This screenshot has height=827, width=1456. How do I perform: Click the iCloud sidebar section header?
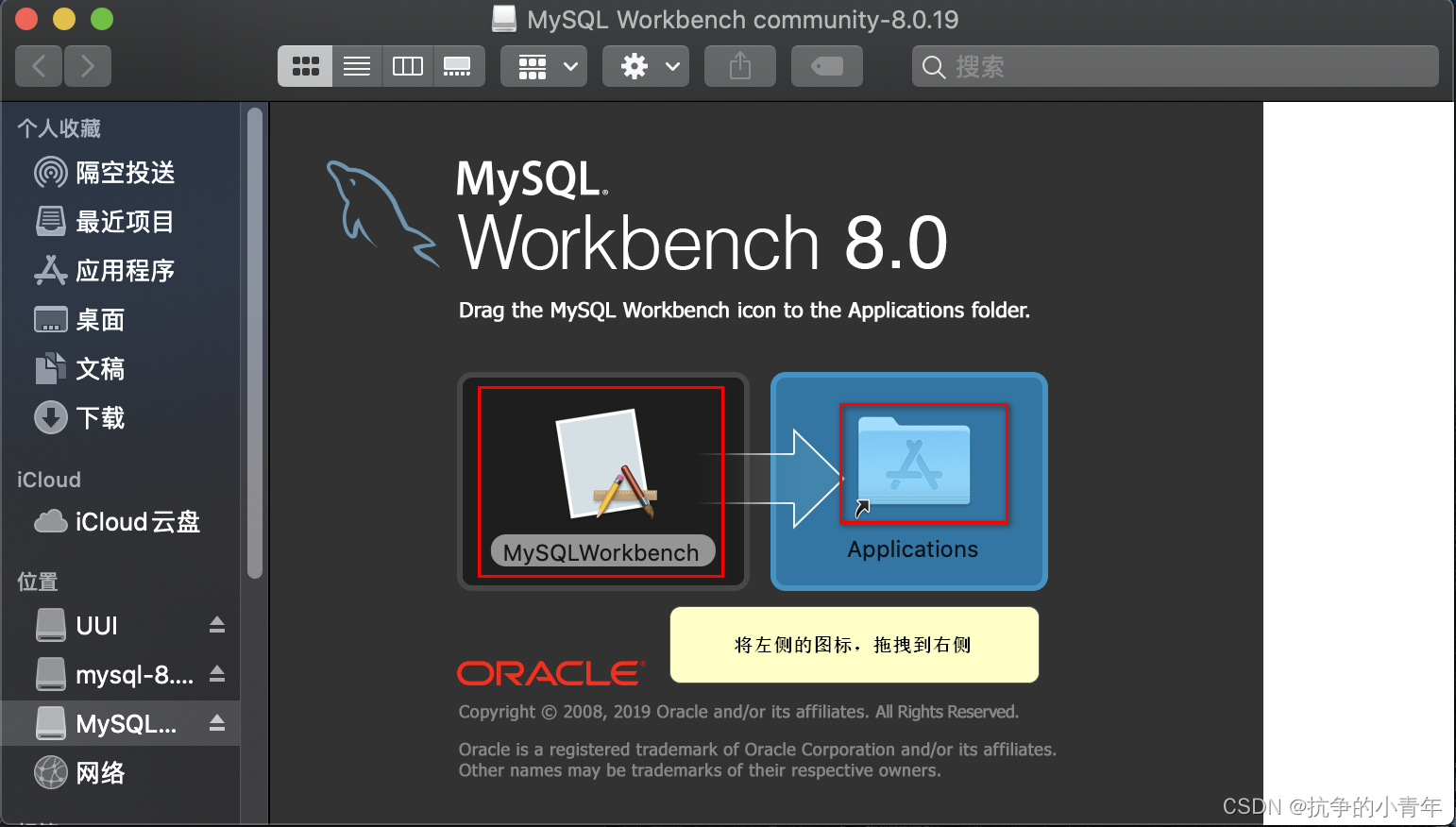(x=49, y=480)
